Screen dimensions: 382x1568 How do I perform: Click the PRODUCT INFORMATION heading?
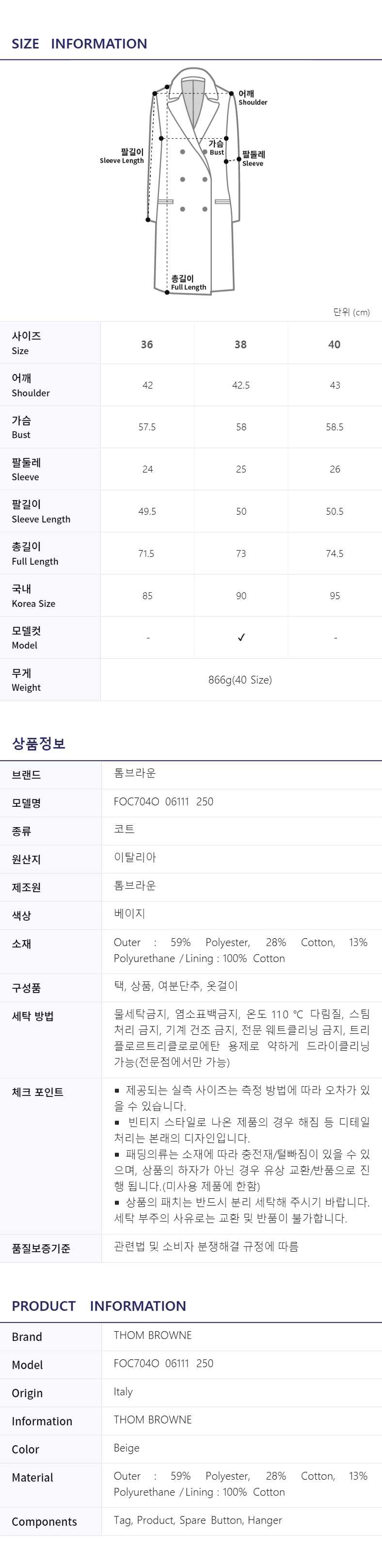click(98, 1306)
